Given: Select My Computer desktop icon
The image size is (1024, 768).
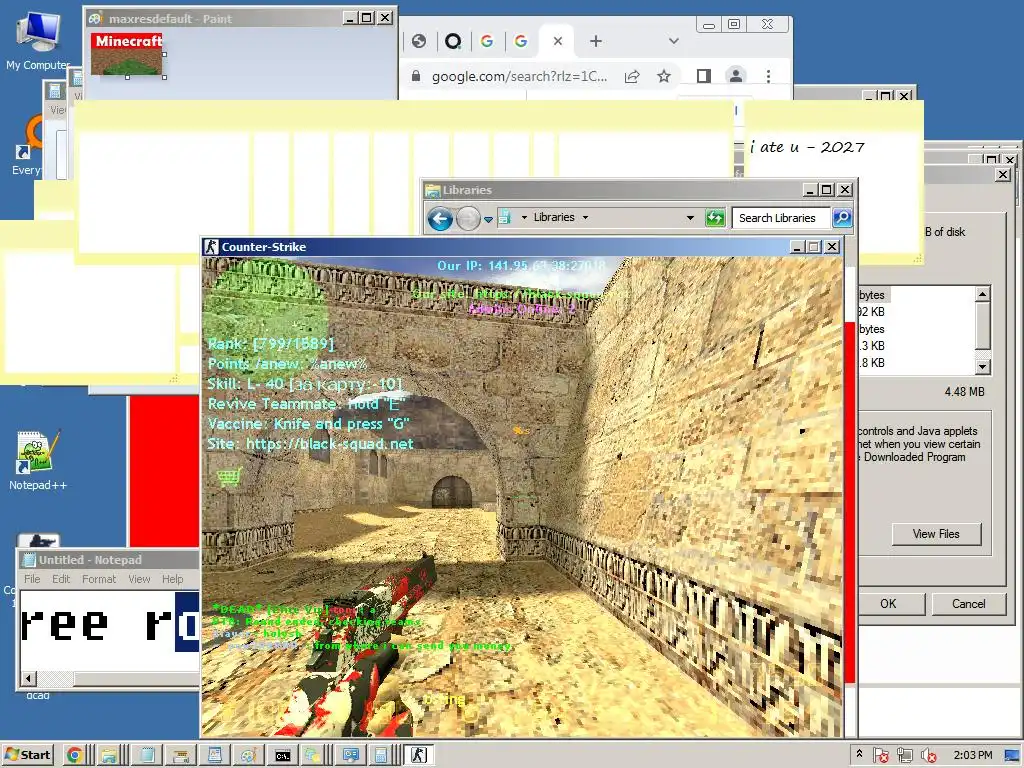Looking at the screenshot, I should (x=38, y=40).
